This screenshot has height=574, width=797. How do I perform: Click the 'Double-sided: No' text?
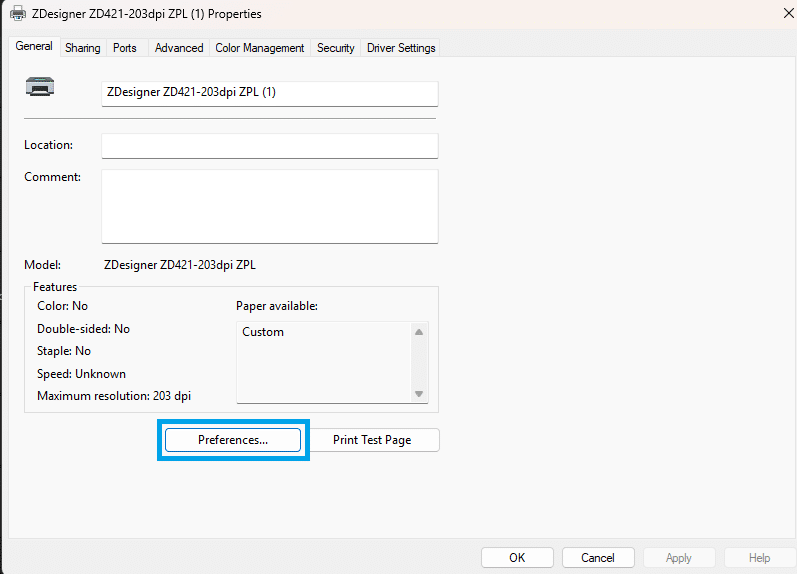83,329
